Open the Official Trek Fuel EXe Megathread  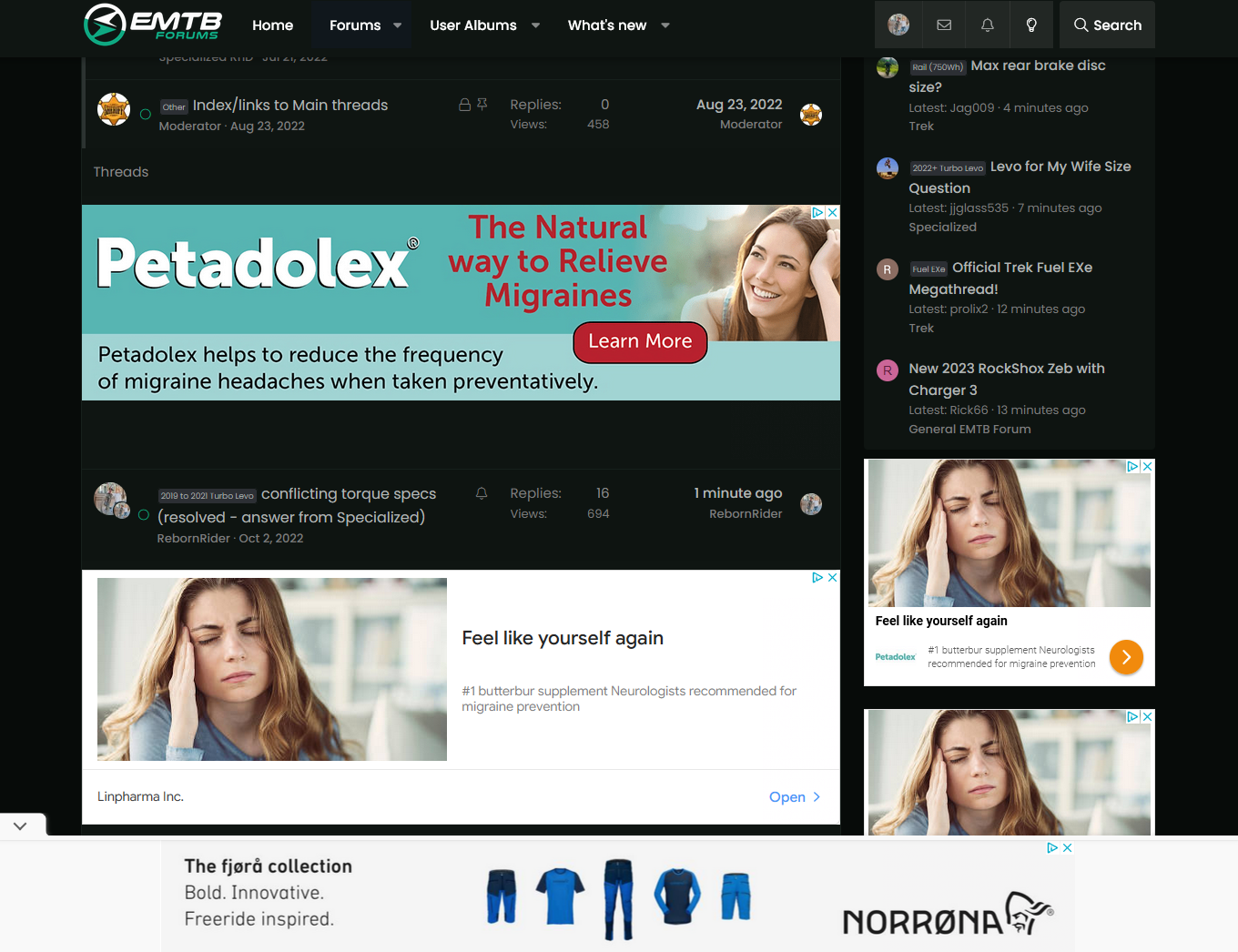(x=1000, y=279)
